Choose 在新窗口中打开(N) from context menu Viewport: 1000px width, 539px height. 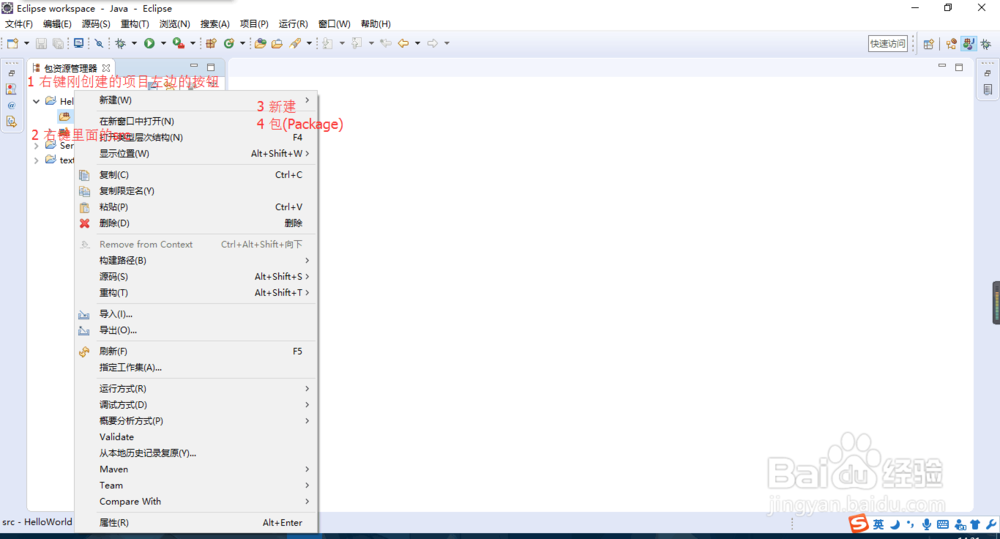tap(196, 121)
